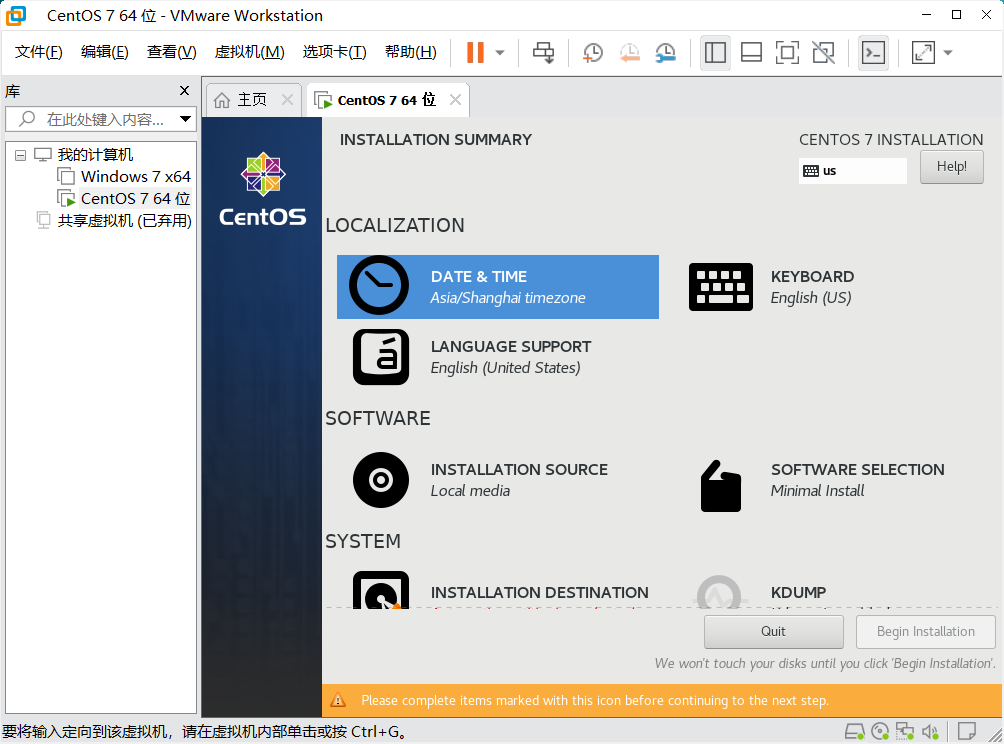Click the CentOS logo in the installer

click(x=263, y=189)
